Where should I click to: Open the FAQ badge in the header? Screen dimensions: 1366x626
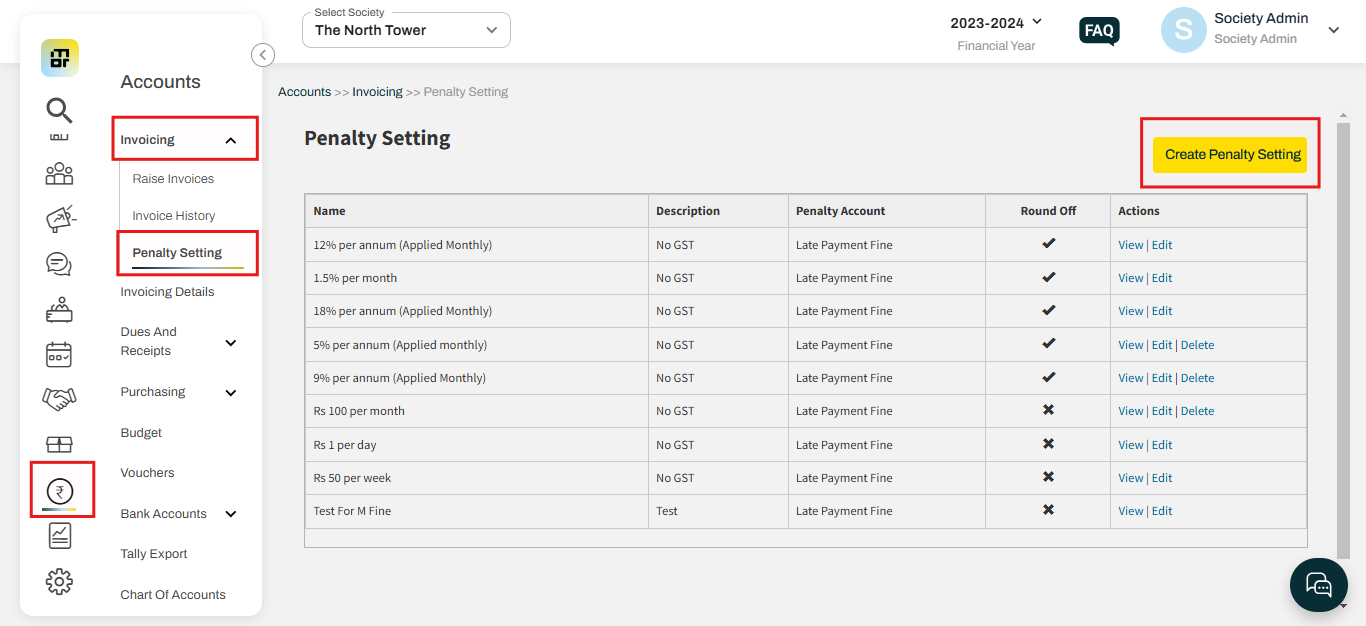coord(1098,31)
